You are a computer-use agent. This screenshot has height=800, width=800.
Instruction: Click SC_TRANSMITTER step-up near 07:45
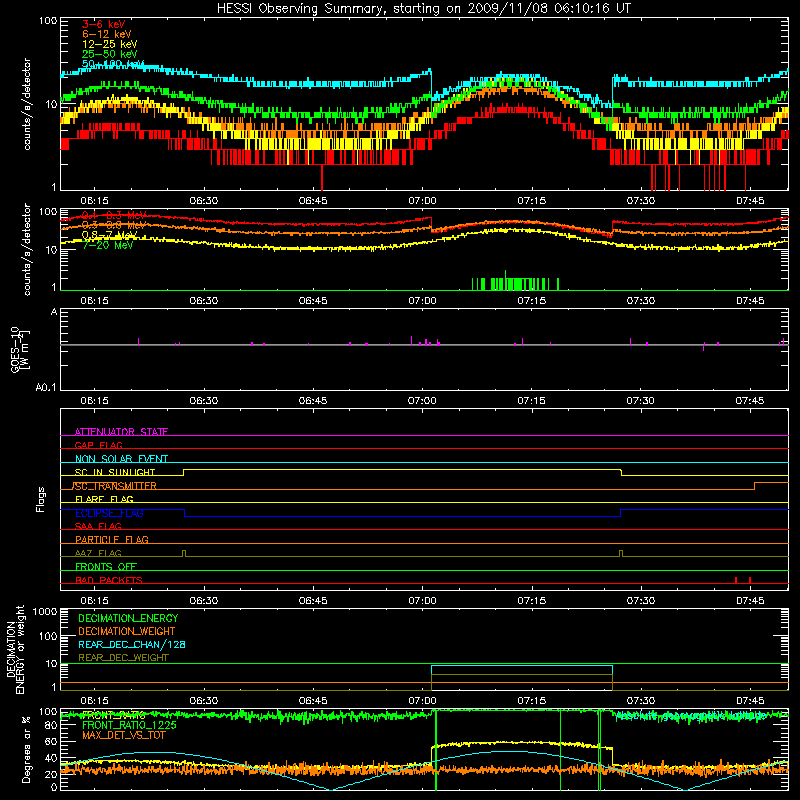tap(755, 486)
